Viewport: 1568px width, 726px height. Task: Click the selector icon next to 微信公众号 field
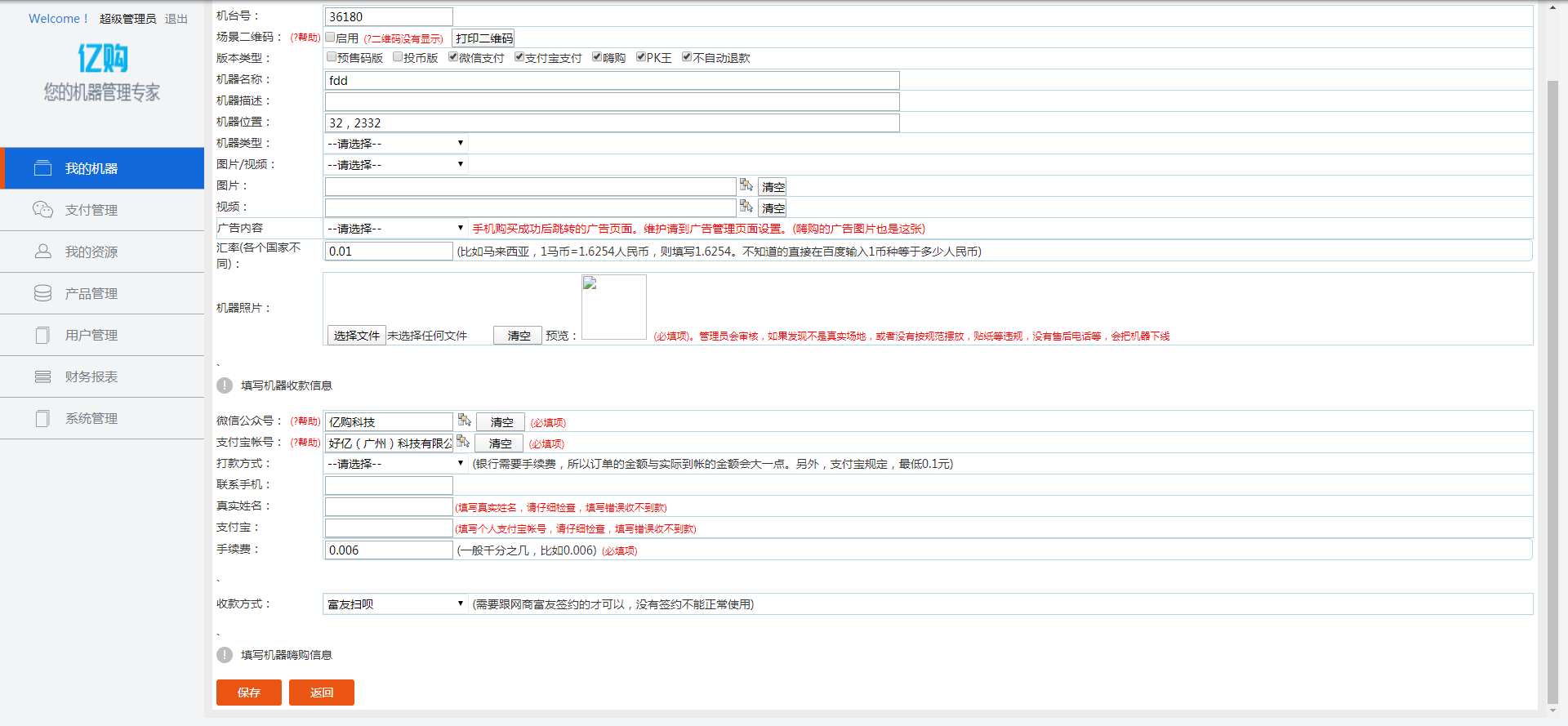pos(464,421)
